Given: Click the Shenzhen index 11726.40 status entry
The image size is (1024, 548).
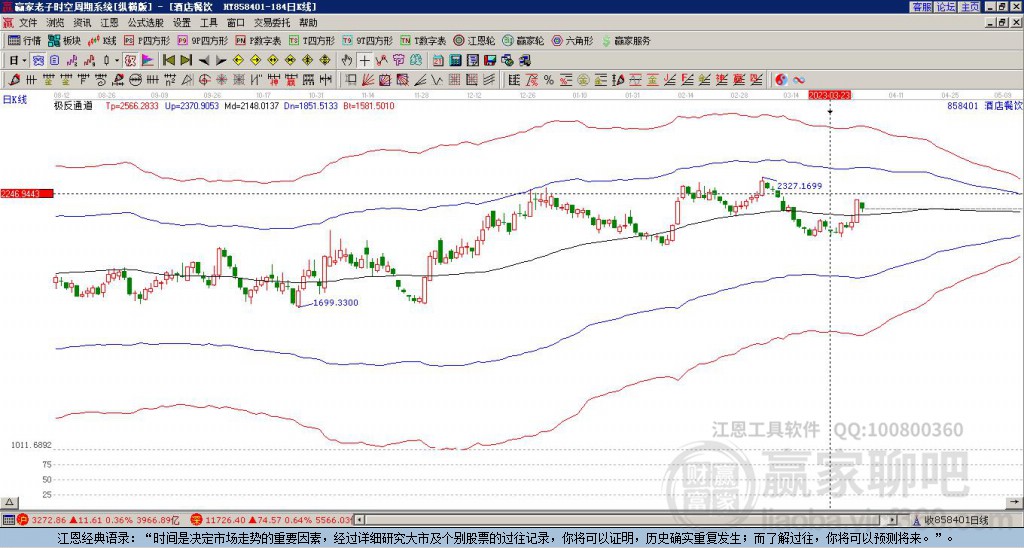Looking at the screenshot, I should pyautogui.click(x=271, y=520).
